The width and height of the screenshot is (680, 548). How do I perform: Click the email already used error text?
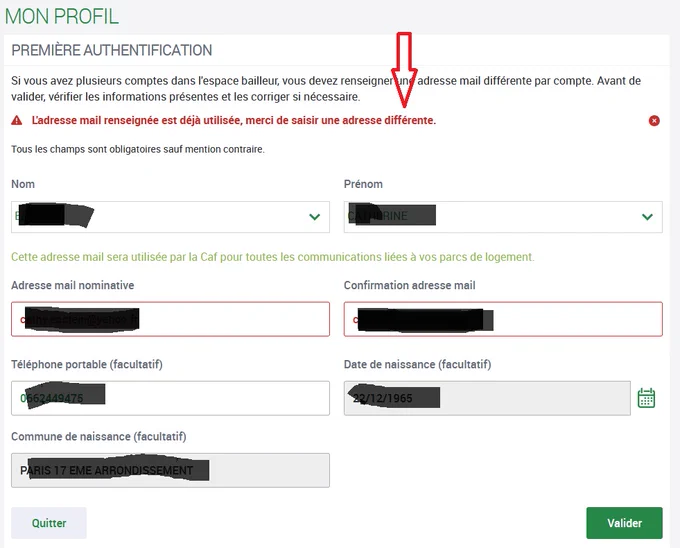[x=234, y=121]
